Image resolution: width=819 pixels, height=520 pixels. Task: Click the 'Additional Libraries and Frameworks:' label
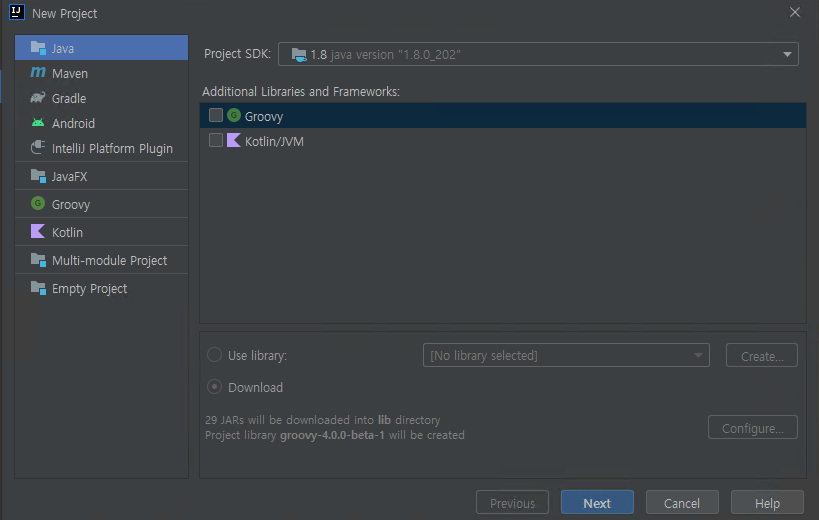pyautogui.click(x=301, y=91)
